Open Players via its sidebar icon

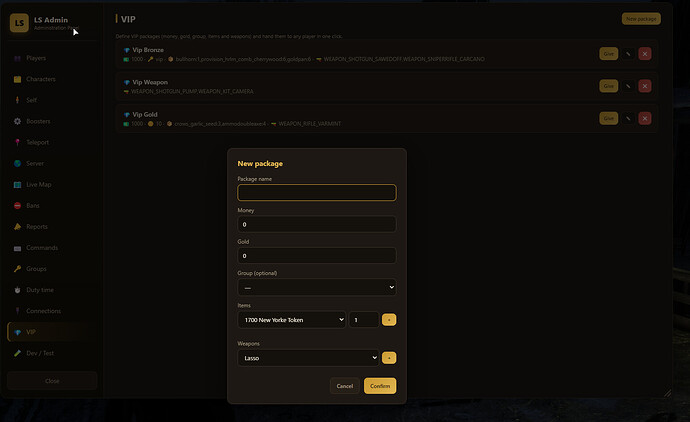tap(17, 58)
